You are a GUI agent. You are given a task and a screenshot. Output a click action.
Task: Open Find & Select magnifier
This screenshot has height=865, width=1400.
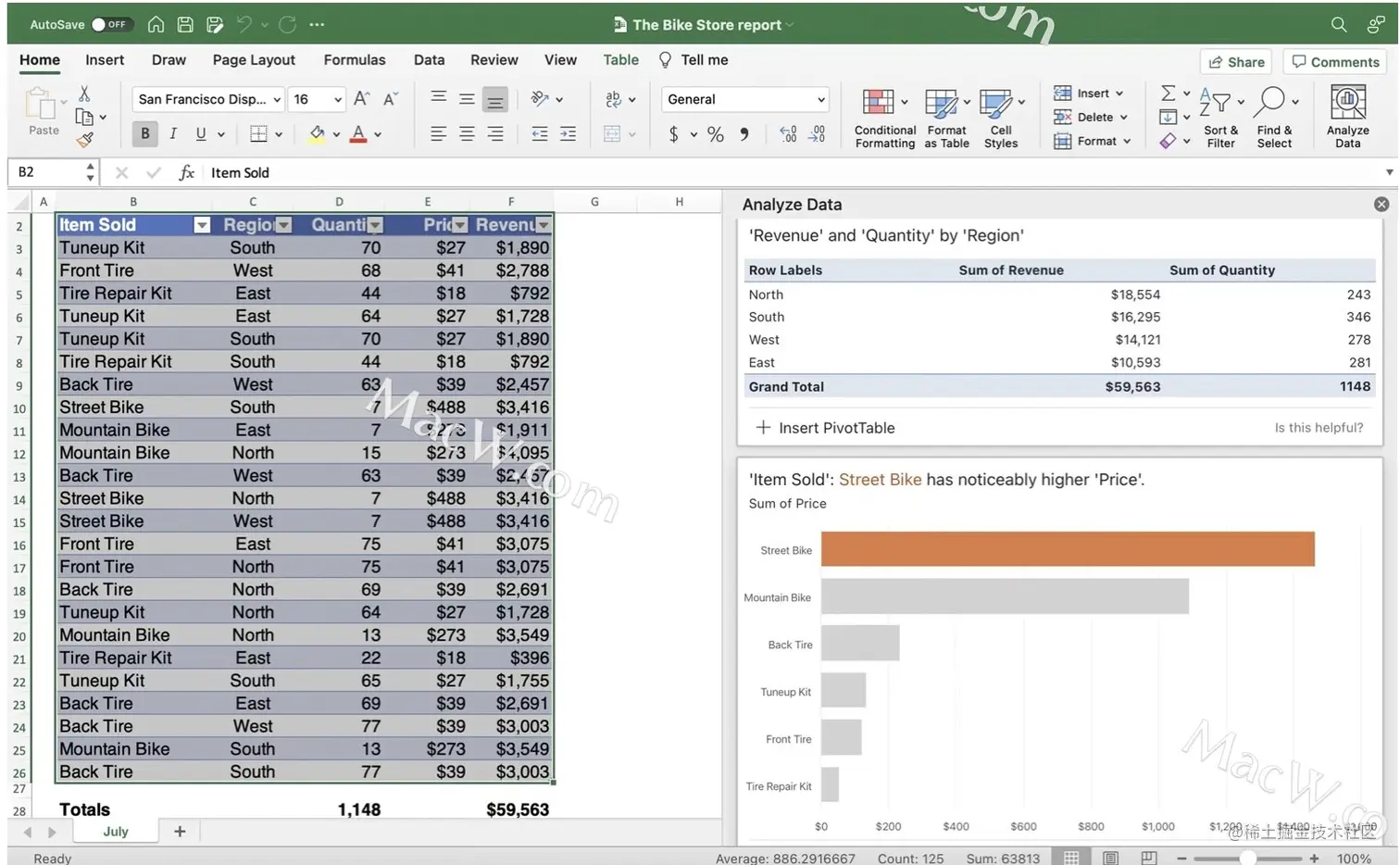tap(1275, 117)
